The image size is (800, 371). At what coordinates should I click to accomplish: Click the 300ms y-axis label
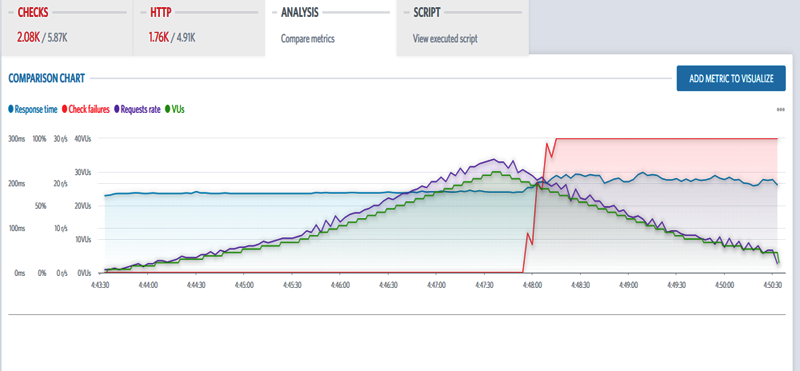(x=17, y=139)
